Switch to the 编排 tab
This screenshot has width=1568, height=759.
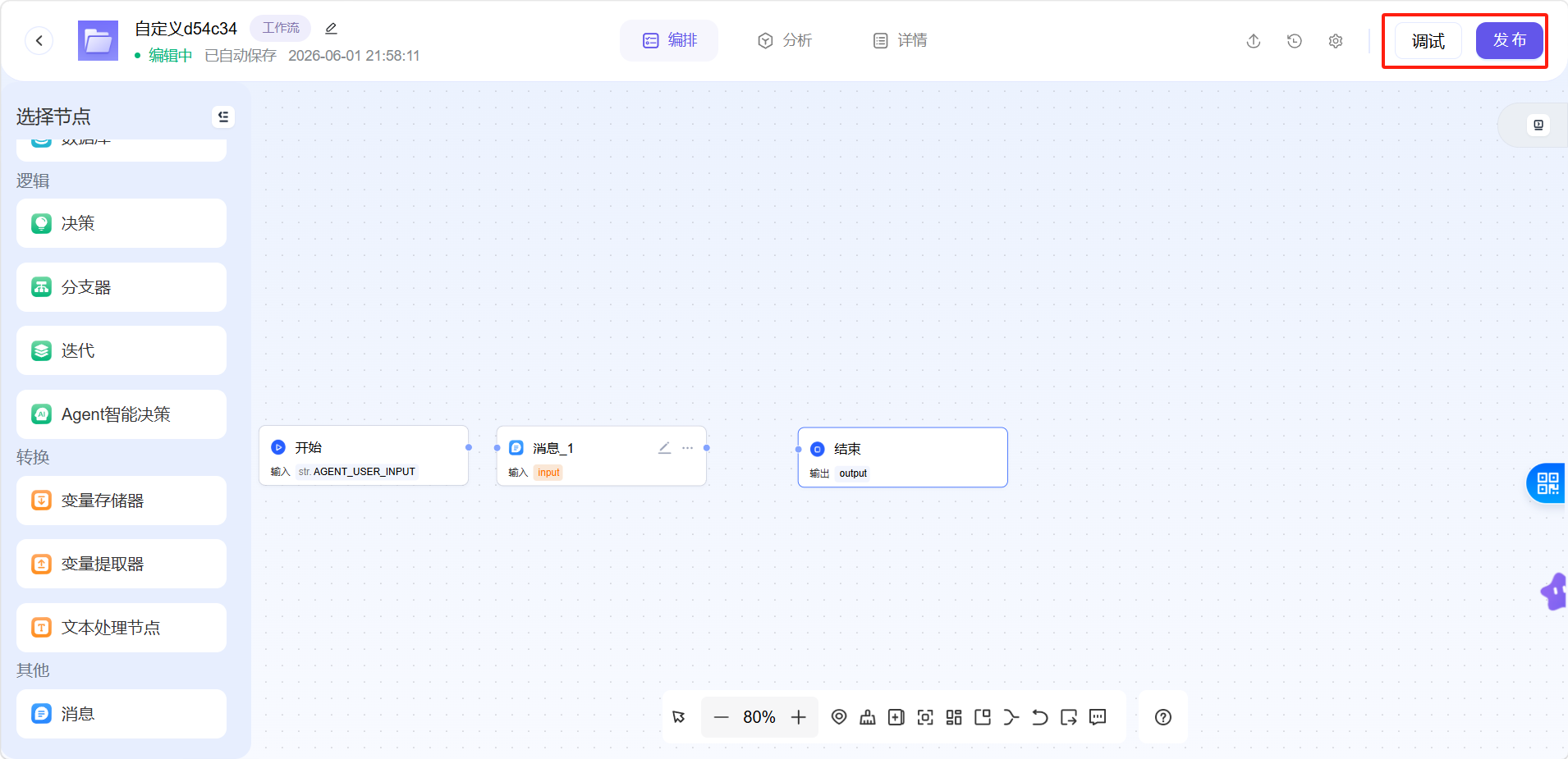(x=669, y=40)
